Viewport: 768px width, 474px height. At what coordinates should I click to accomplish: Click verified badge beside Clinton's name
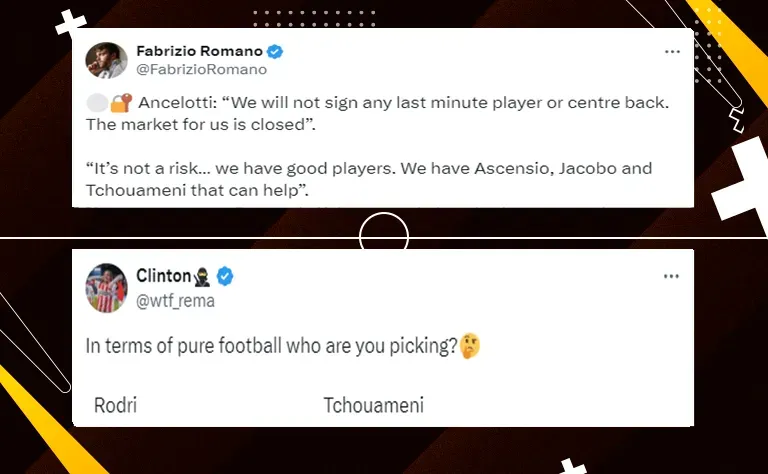(x=226, y=275)
